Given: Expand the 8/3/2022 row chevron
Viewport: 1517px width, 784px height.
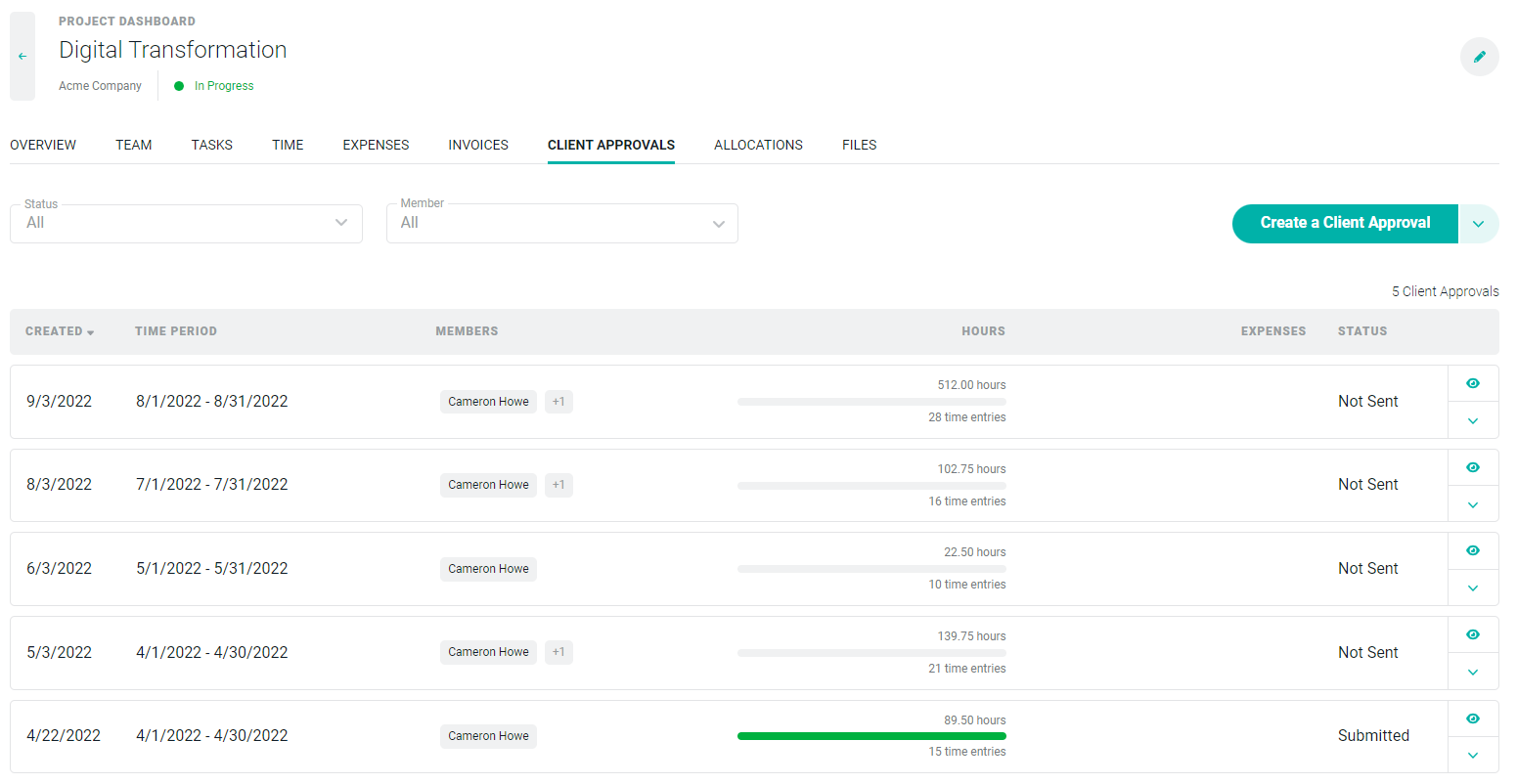Looking at the screenshot, I should tap(1473, 504).
